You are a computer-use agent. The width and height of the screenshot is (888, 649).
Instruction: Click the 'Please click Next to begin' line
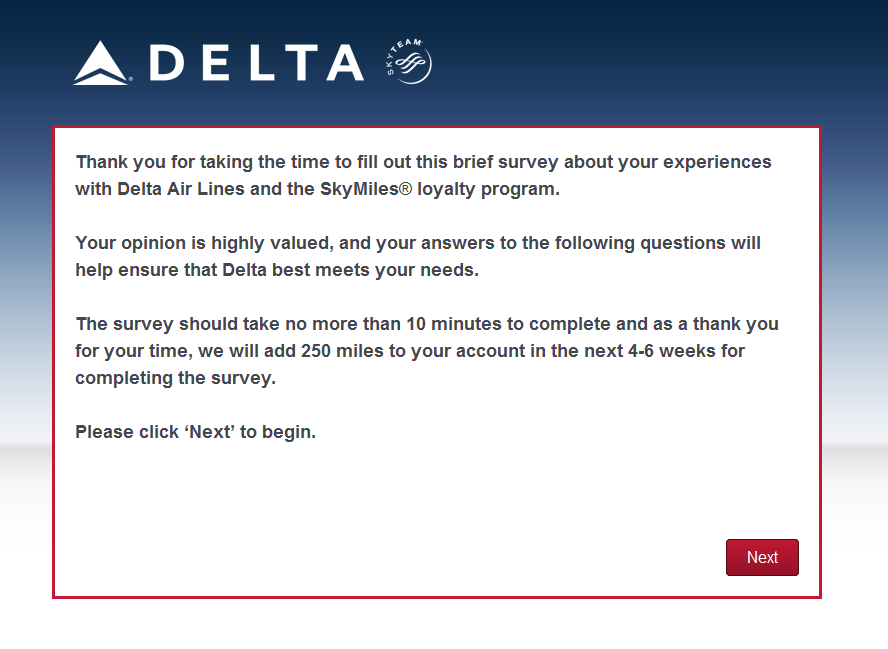click(195, 432)
